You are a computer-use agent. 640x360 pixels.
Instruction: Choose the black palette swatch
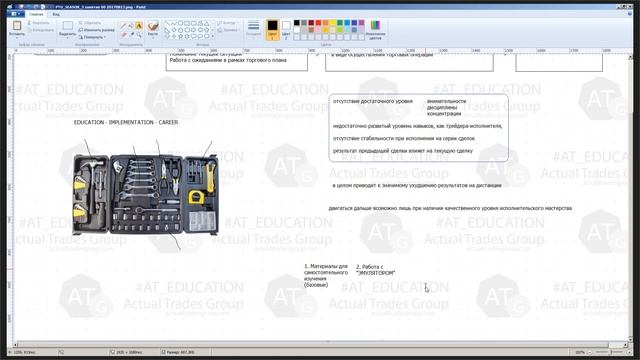click(297, 23)
